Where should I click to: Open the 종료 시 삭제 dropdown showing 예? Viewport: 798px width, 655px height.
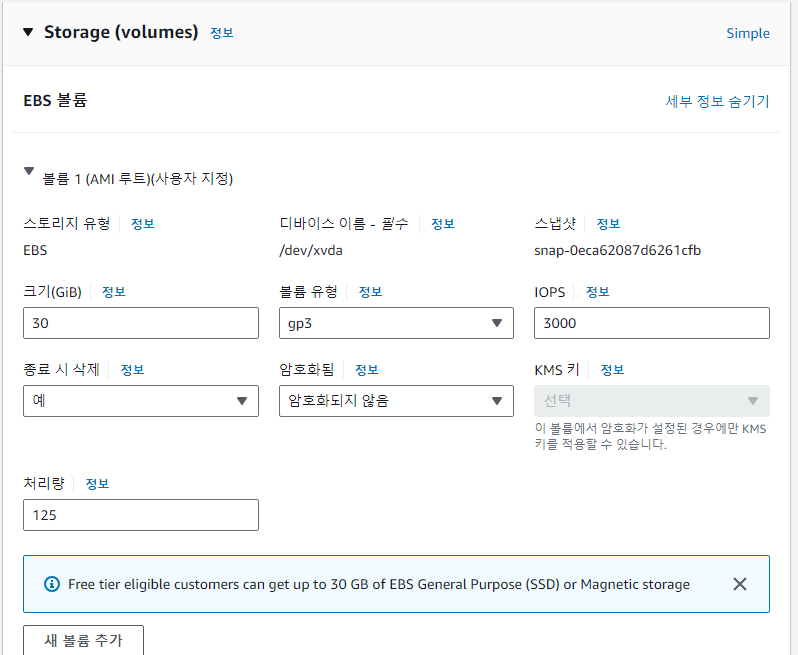pos(141,401)
